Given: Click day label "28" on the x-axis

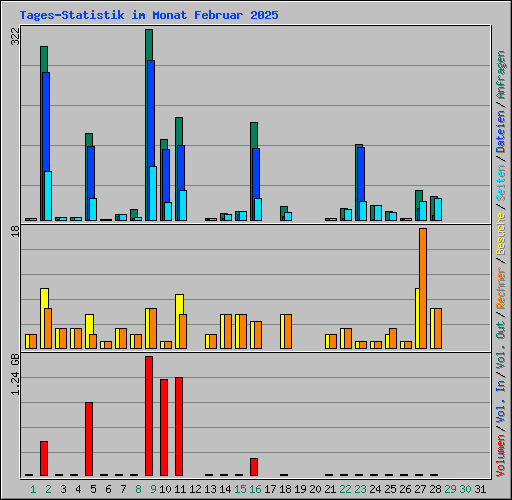Looking at the screenshot, I should click(x=435, y=489).
